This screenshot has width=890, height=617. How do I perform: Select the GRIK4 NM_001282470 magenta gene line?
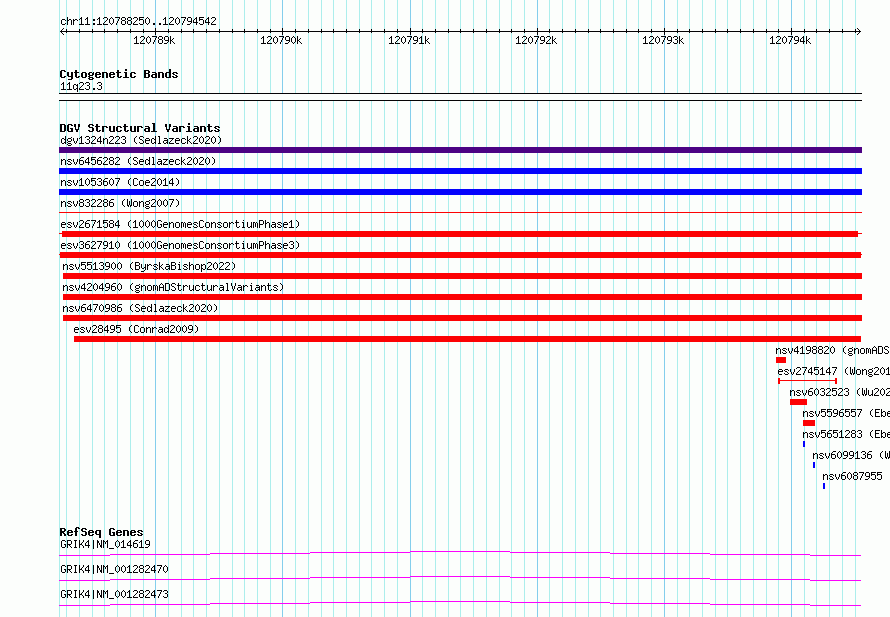tap(460, 578)
